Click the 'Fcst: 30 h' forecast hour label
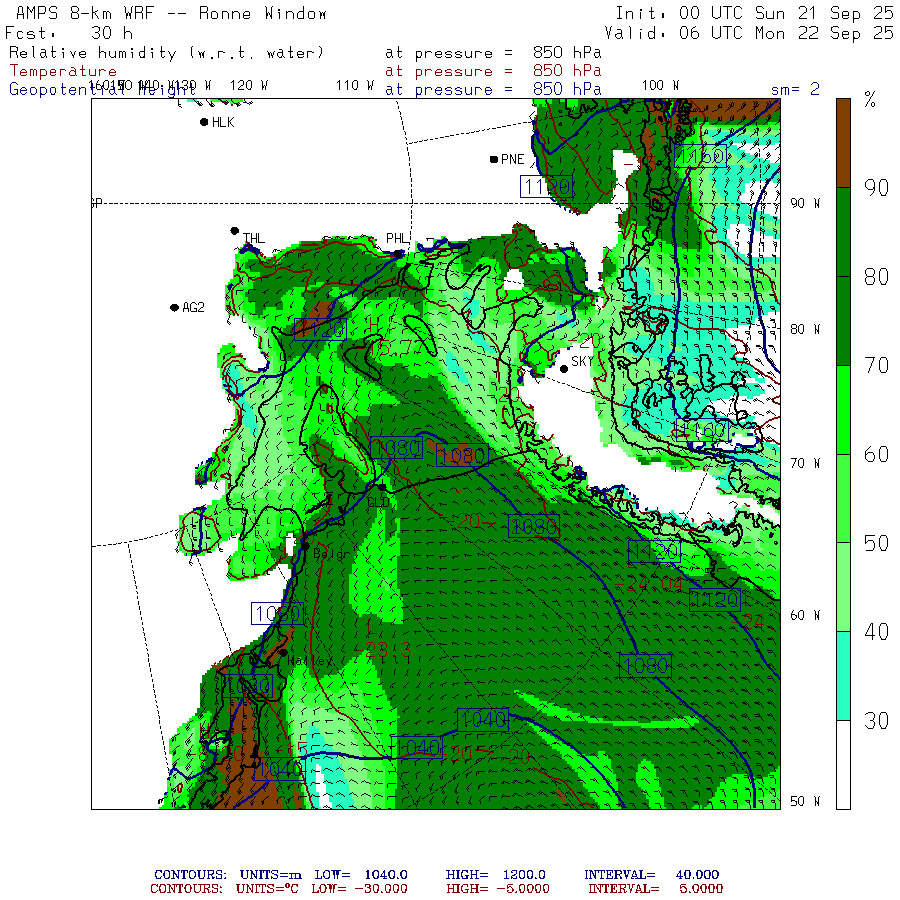Viewport: 900px width, 900px height. pyautogui.click(x=69, y=33)
